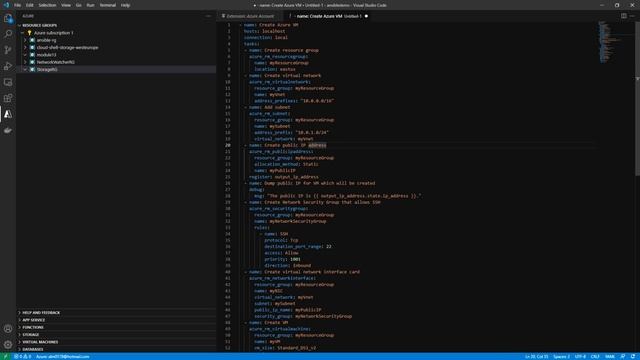Select the Azure view icon

(x=8, y=114)
